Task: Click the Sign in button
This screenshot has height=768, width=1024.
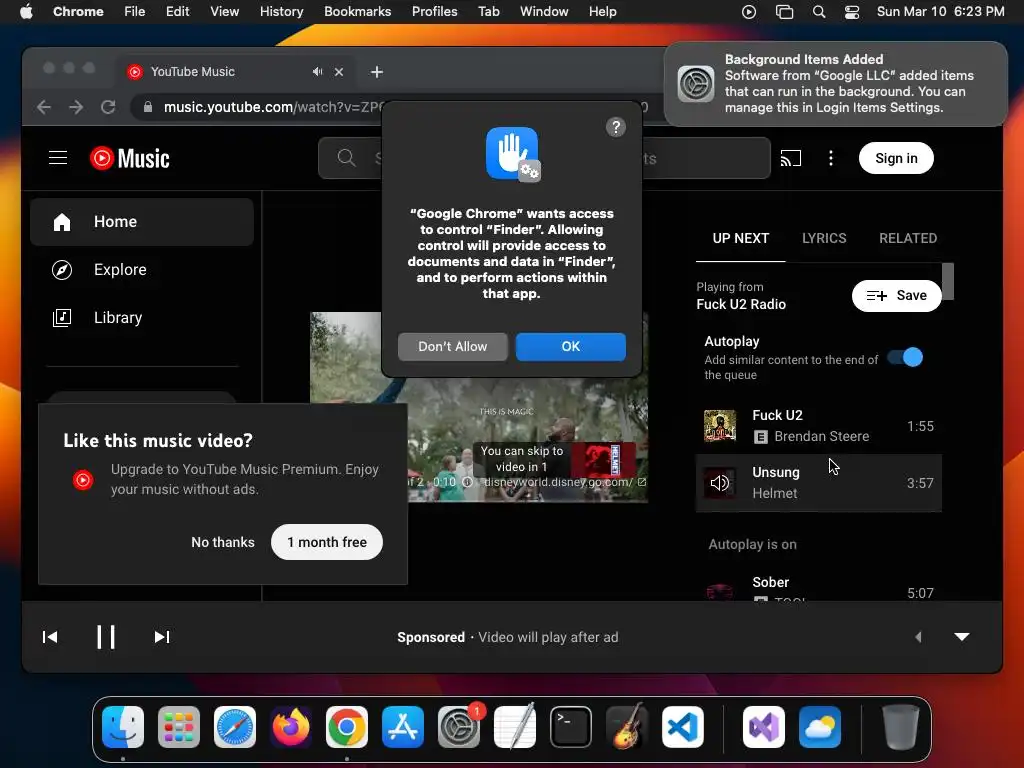Action: tap(896, 158)
